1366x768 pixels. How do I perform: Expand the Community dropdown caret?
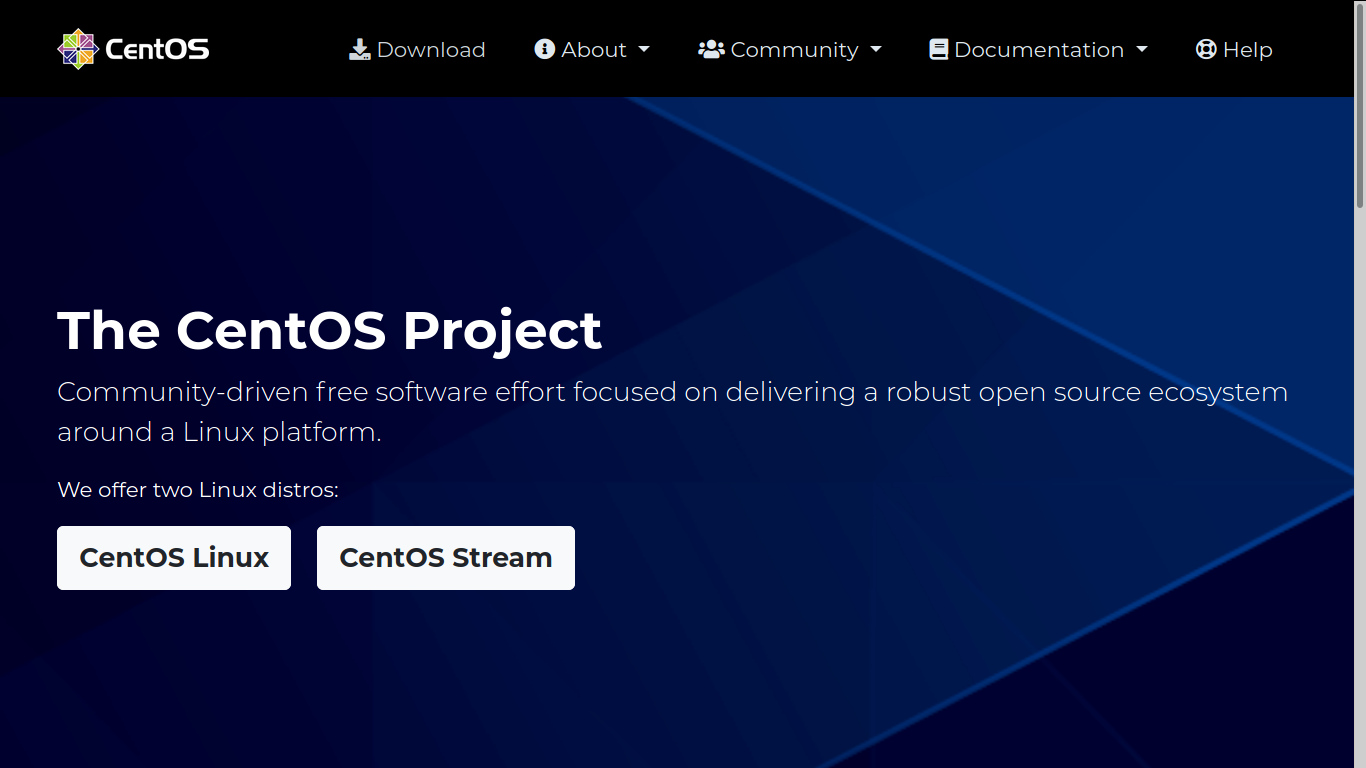[876, 49]
